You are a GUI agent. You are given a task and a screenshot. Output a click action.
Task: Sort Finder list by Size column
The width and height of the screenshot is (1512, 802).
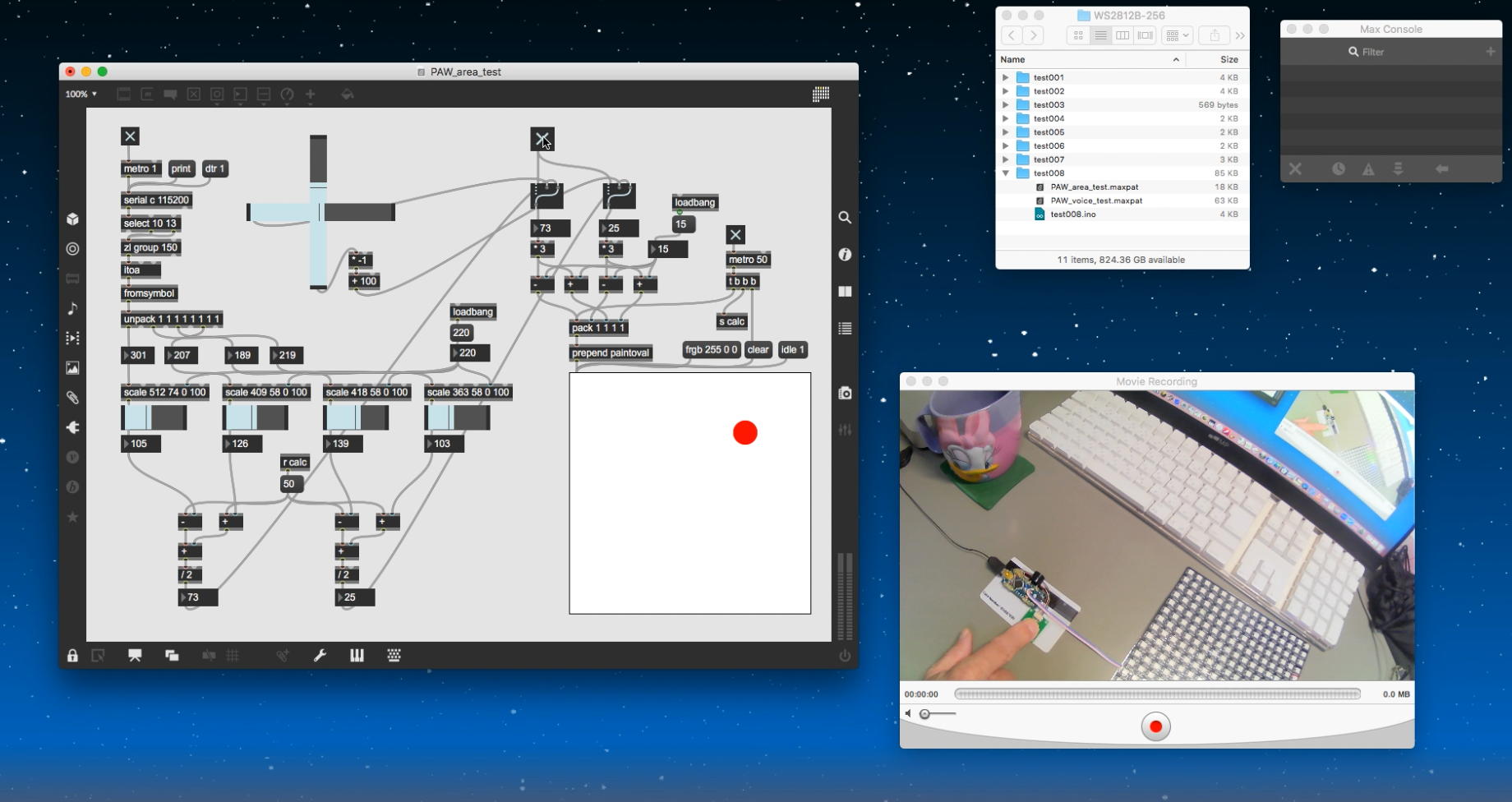pos(1217,59)
